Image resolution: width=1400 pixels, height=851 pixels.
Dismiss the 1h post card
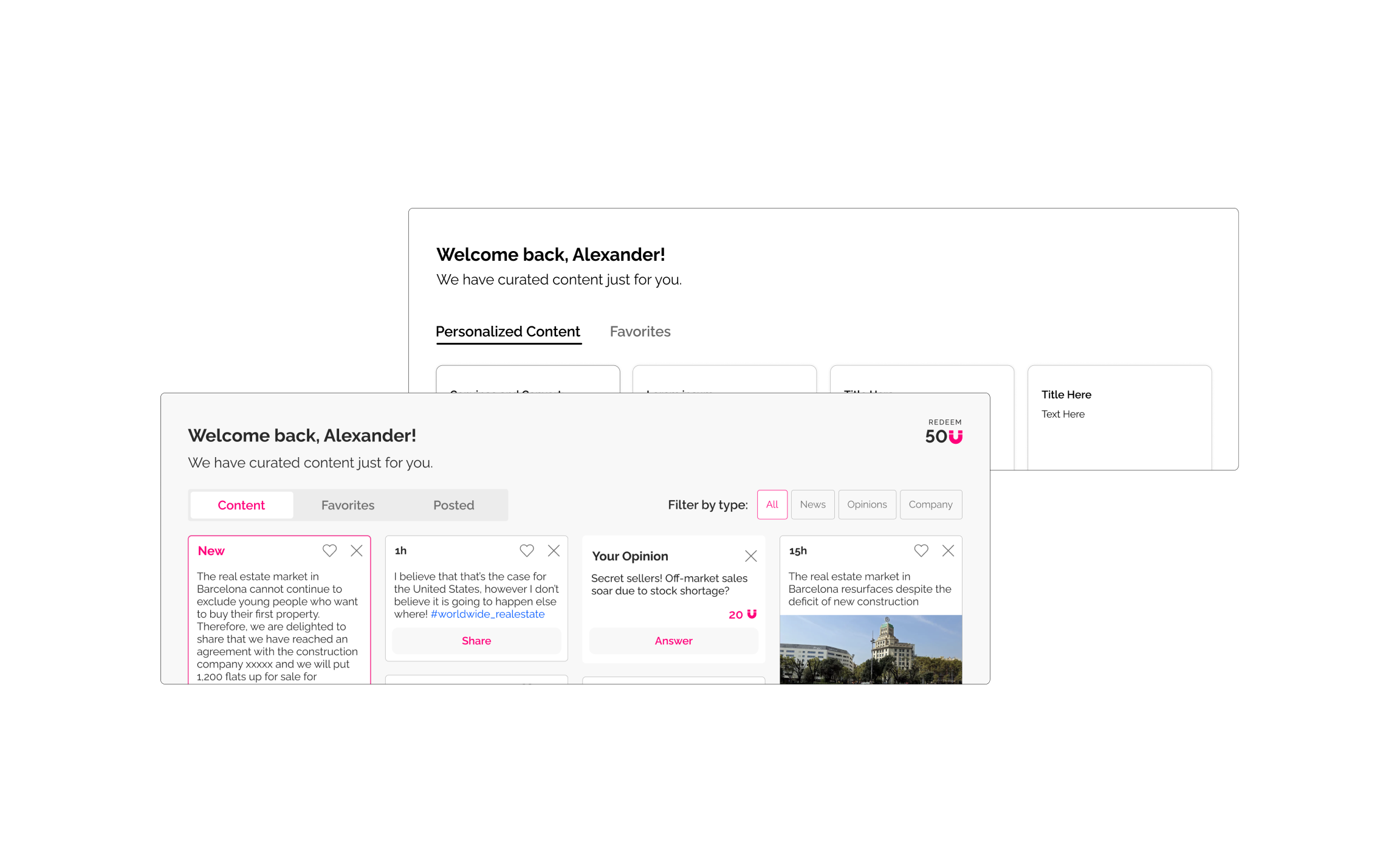554,551
